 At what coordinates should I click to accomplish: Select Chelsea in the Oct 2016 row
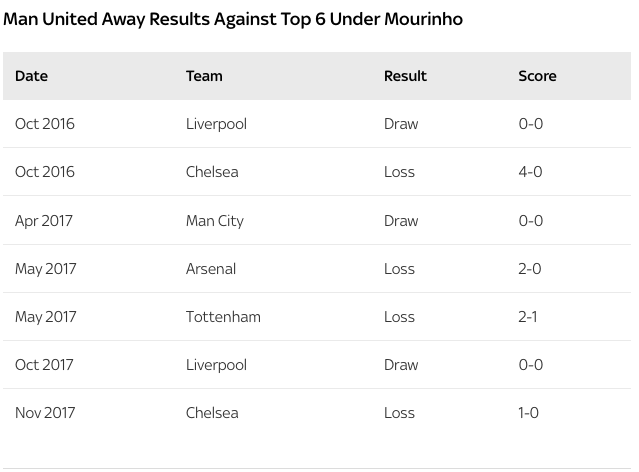pyautogui.click(x=212, y=172)
